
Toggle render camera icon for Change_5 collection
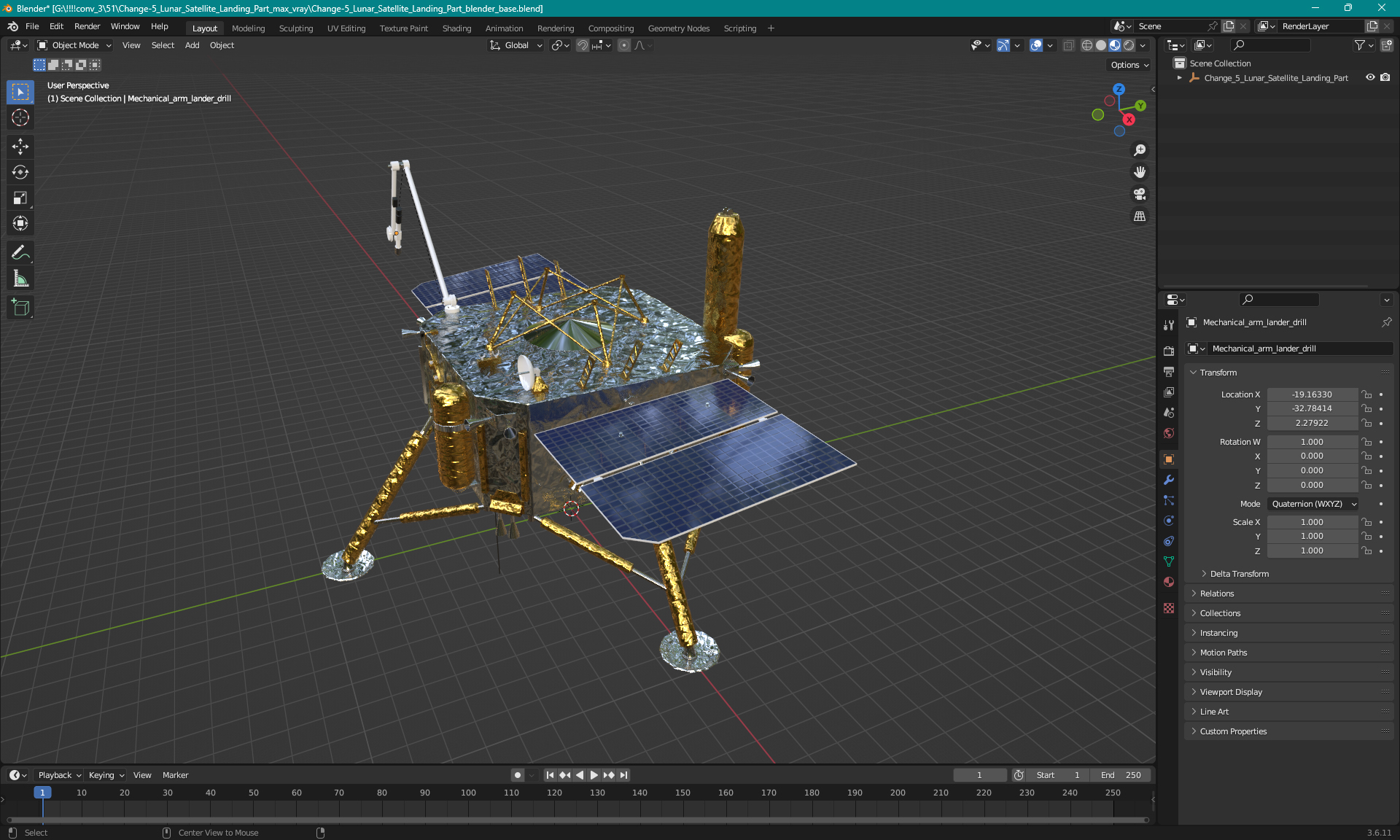pos(1385,77)
